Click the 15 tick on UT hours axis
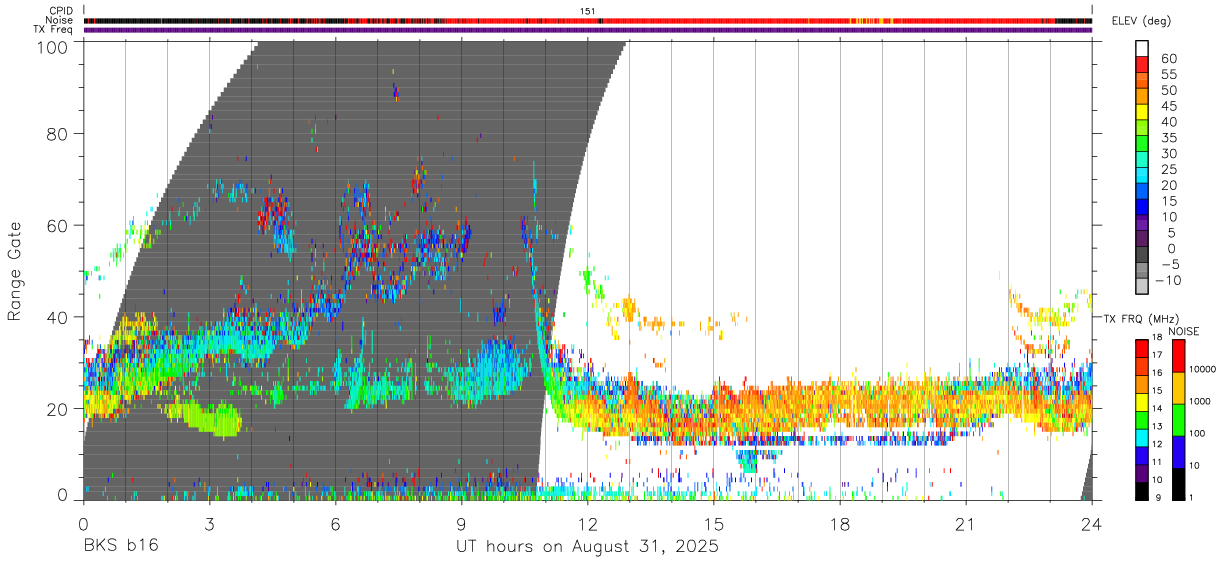 tap(713, 524)
